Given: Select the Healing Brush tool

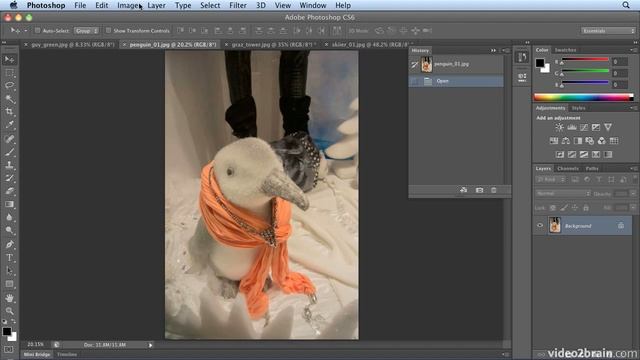Looking at the screenshot, I should (x=9, y=139).
